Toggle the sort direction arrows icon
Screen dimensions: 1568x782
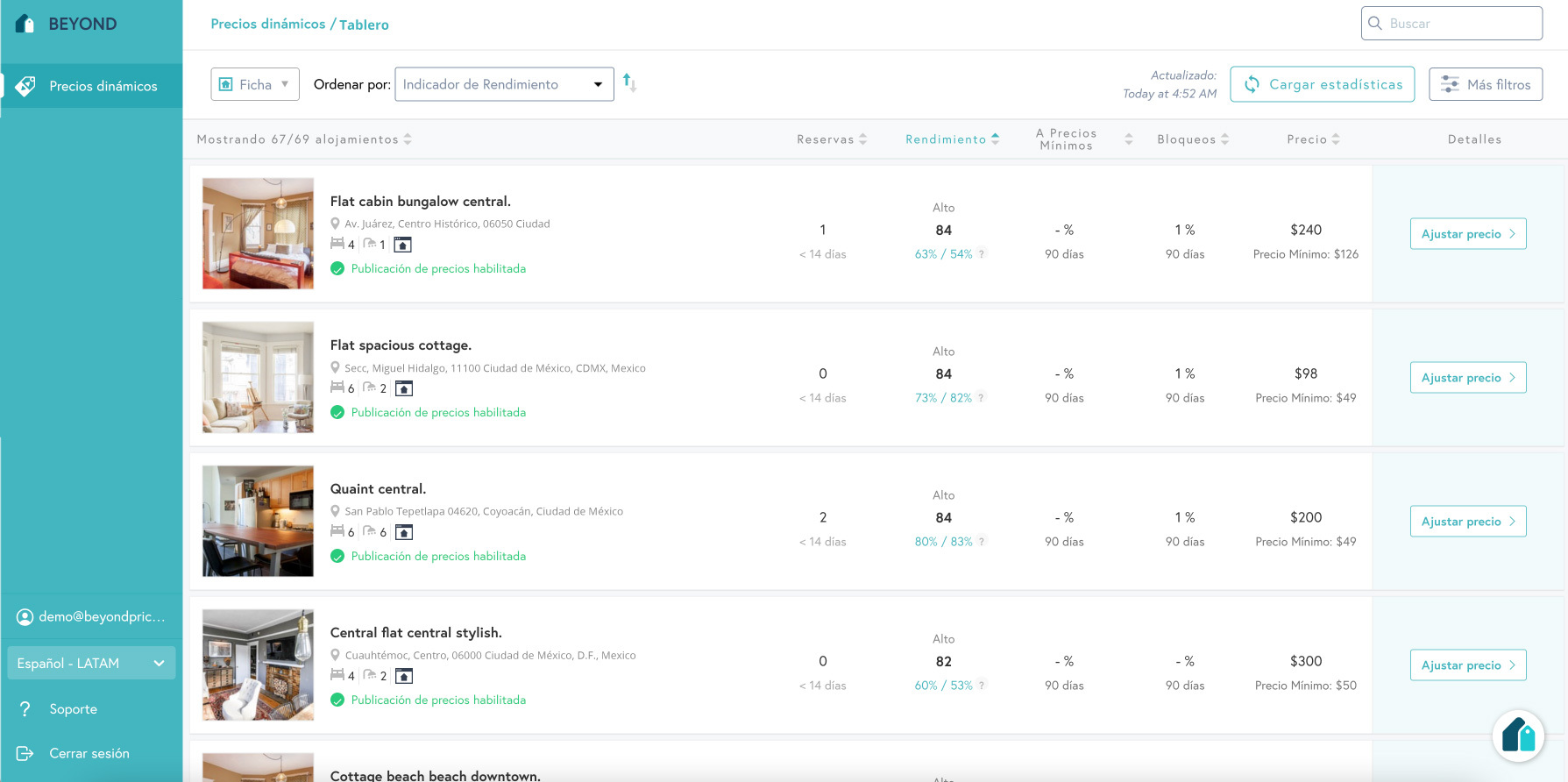point(629,83)
